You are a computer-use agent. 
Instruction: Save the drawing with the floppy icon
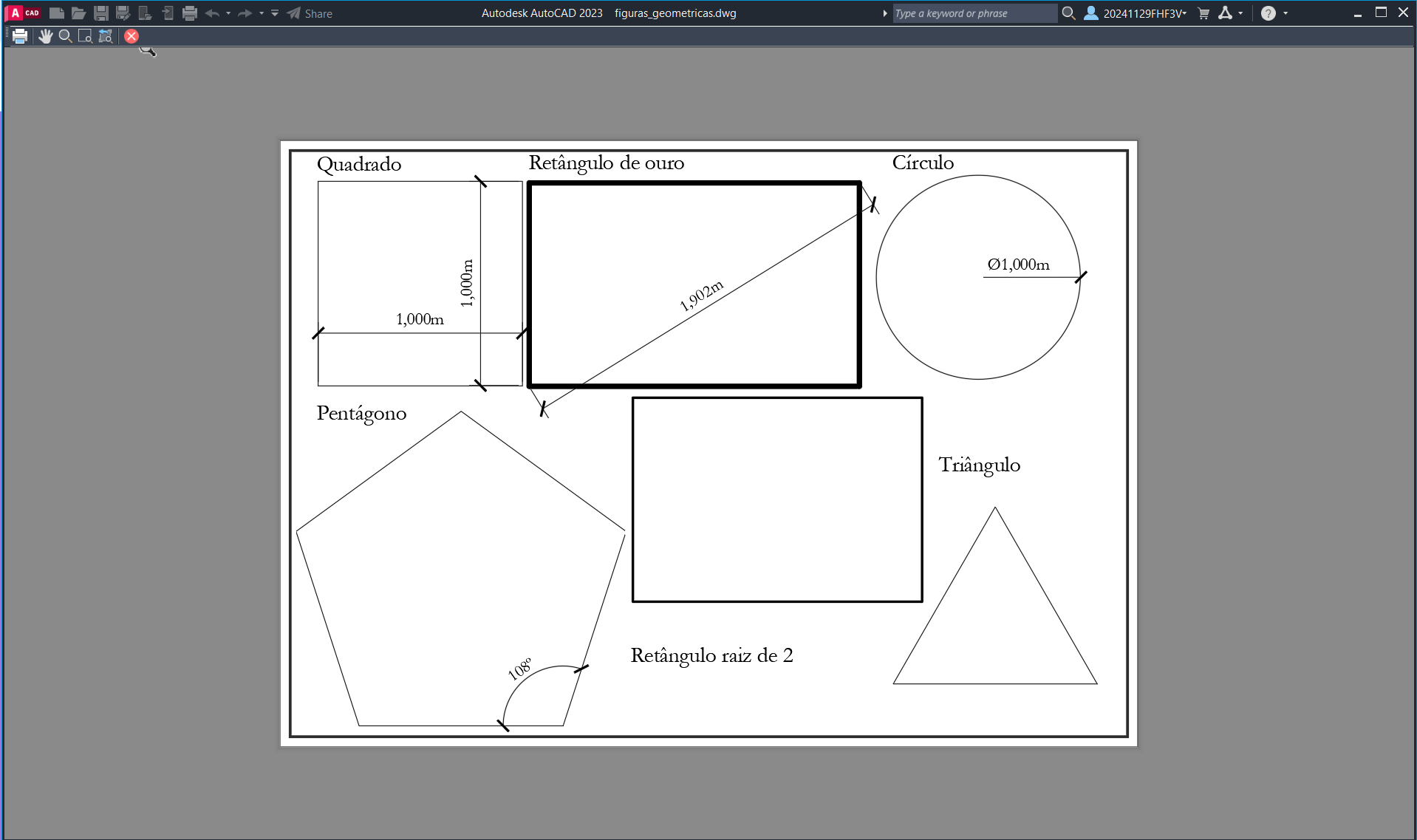[101, 13]
